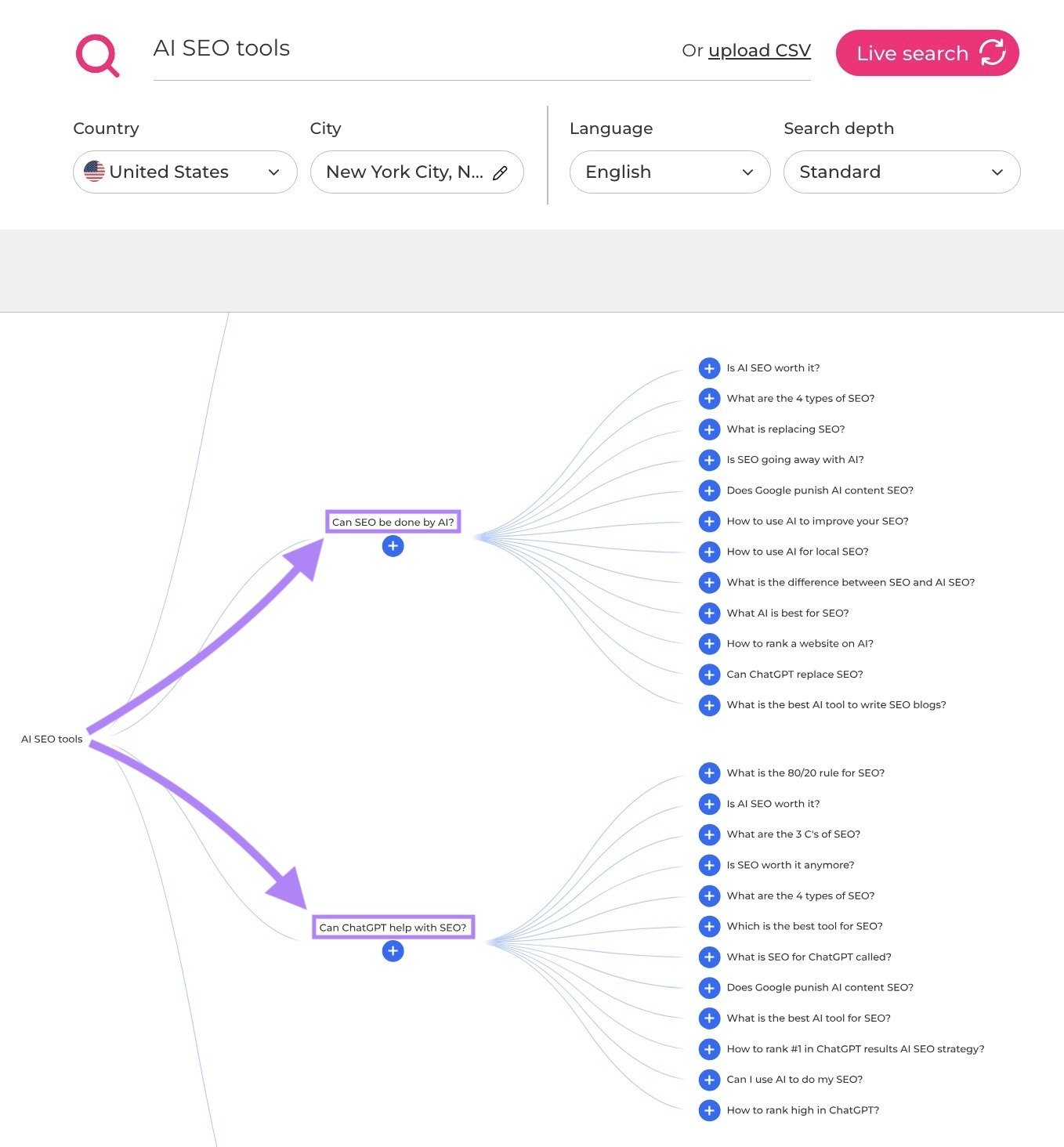
Task: Click the US flag icon in Country selector
Action: tap(95, 172)
